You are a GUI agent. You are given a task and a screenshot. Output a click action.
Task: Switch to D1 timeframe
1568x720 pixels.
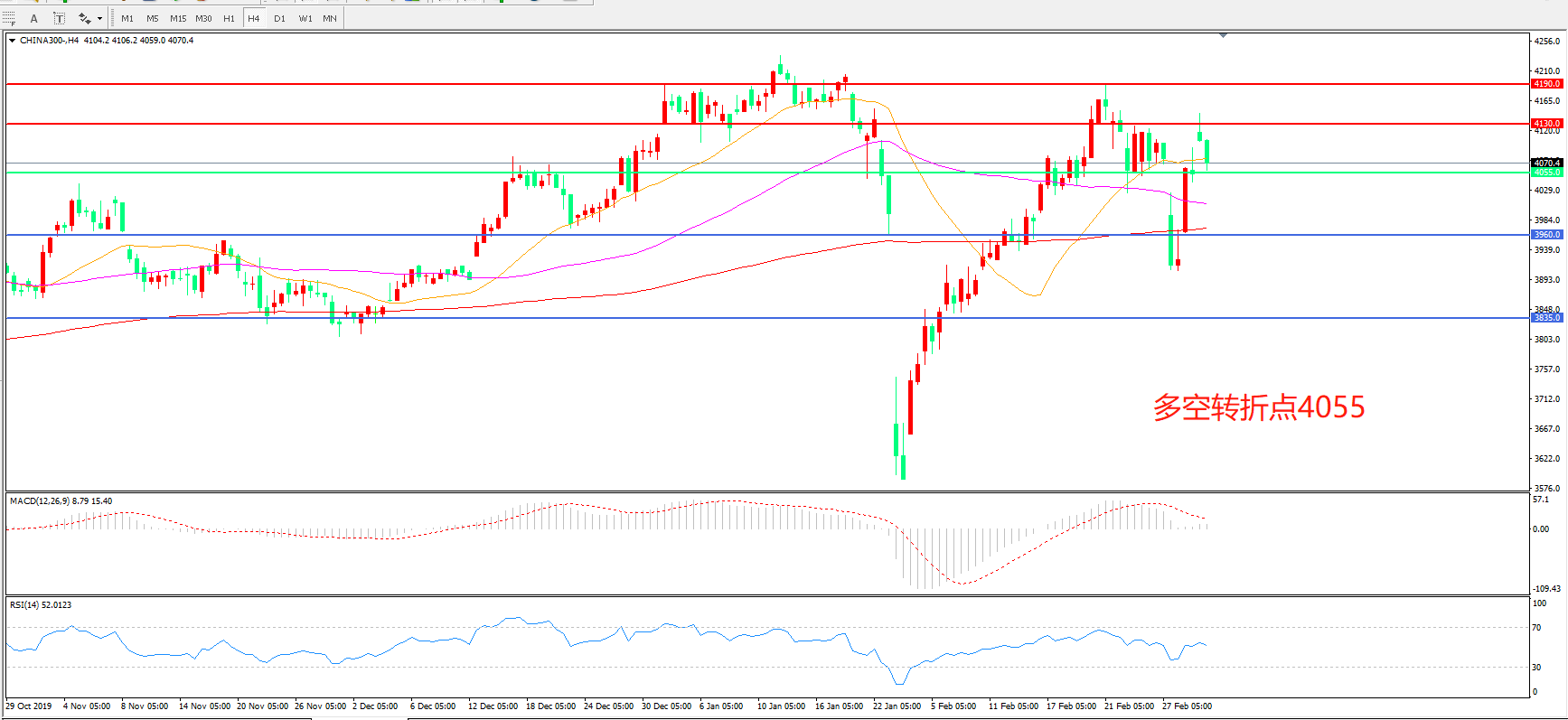tap(279, 18)
